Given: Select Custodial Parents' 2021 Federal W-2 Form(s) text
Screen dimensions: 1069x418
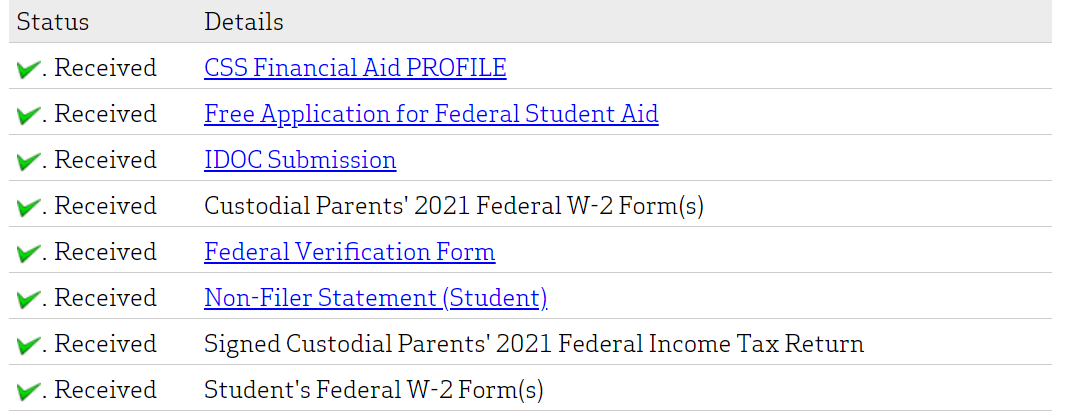Looking at the screenshot, I should pos(454,206).
